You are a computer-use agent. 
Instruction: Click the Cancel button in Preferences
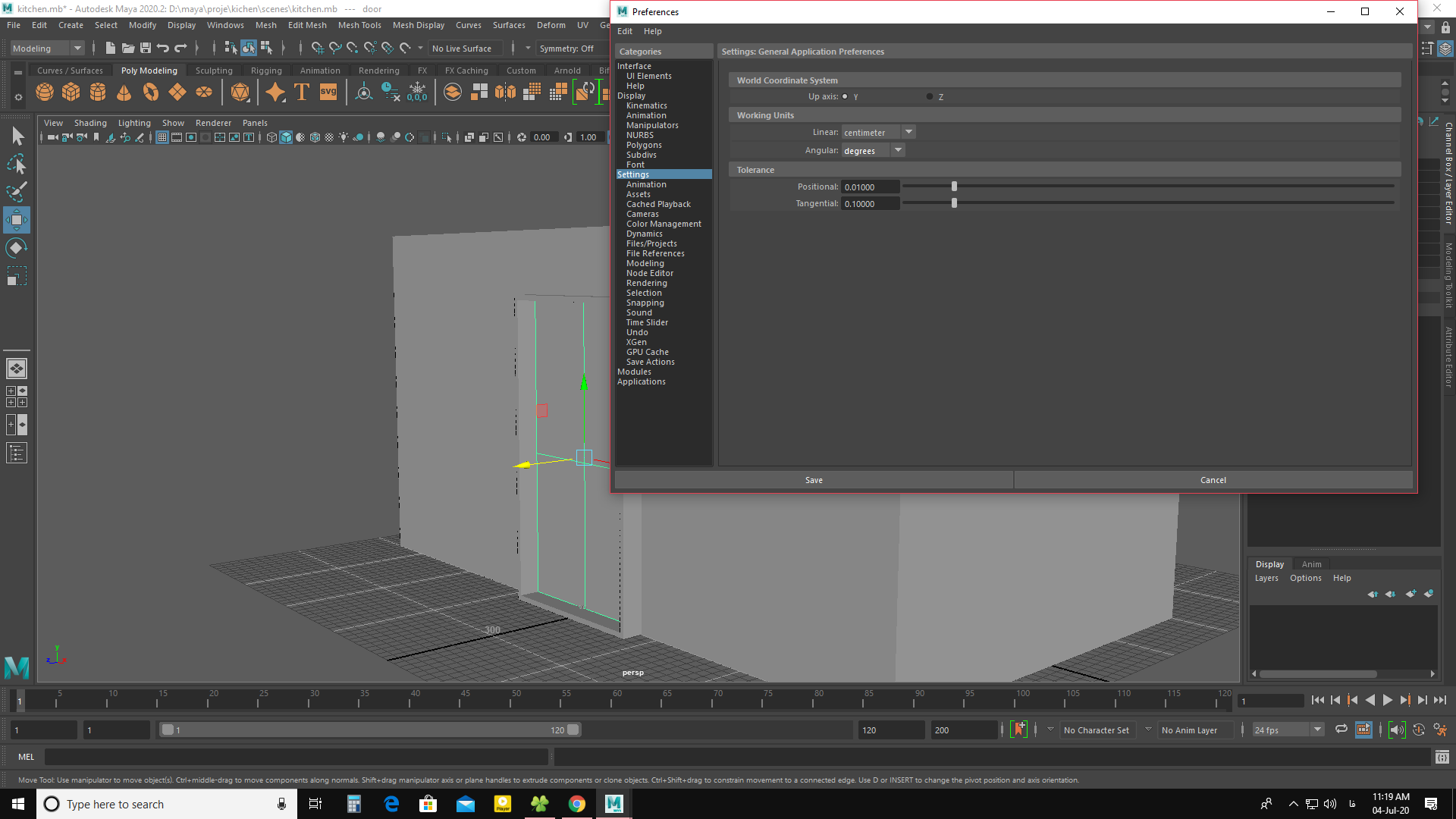[1213, 480]
